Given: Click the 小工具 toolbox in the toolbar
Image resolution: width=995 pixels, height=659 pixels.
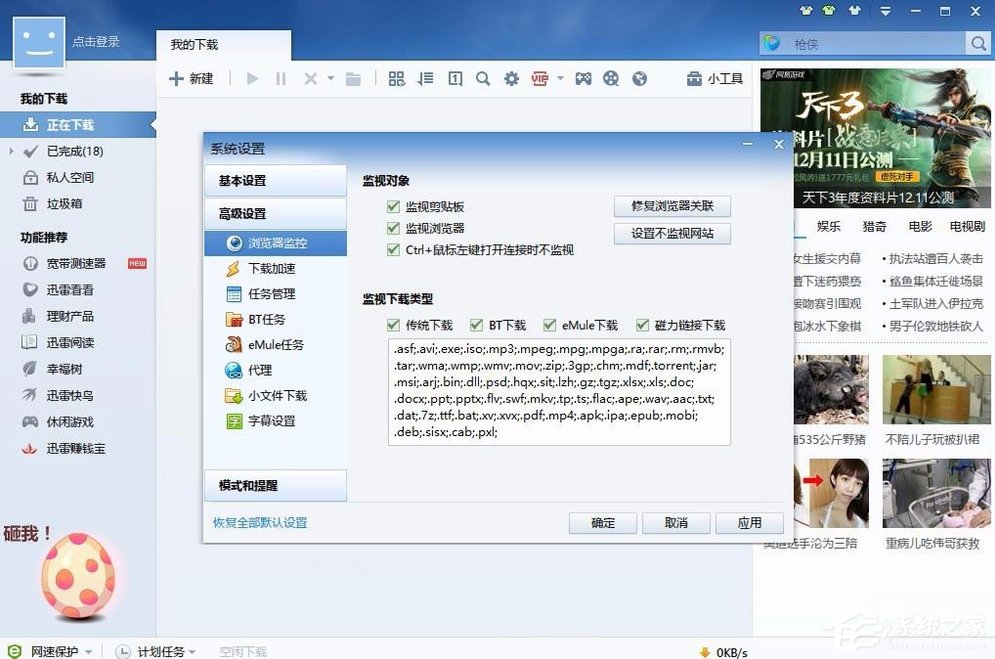Looking at the screenshot, I should 714,78.
